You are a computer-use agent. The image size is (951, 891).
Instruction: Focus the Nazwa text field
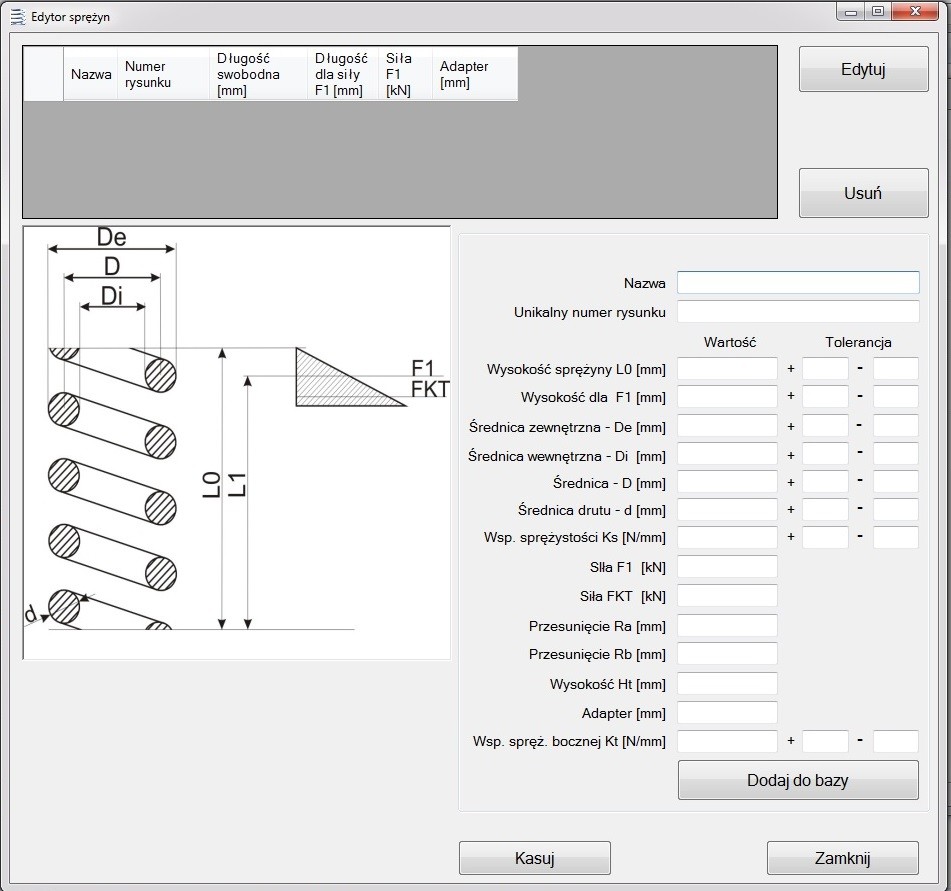click(x=797, y=283)
